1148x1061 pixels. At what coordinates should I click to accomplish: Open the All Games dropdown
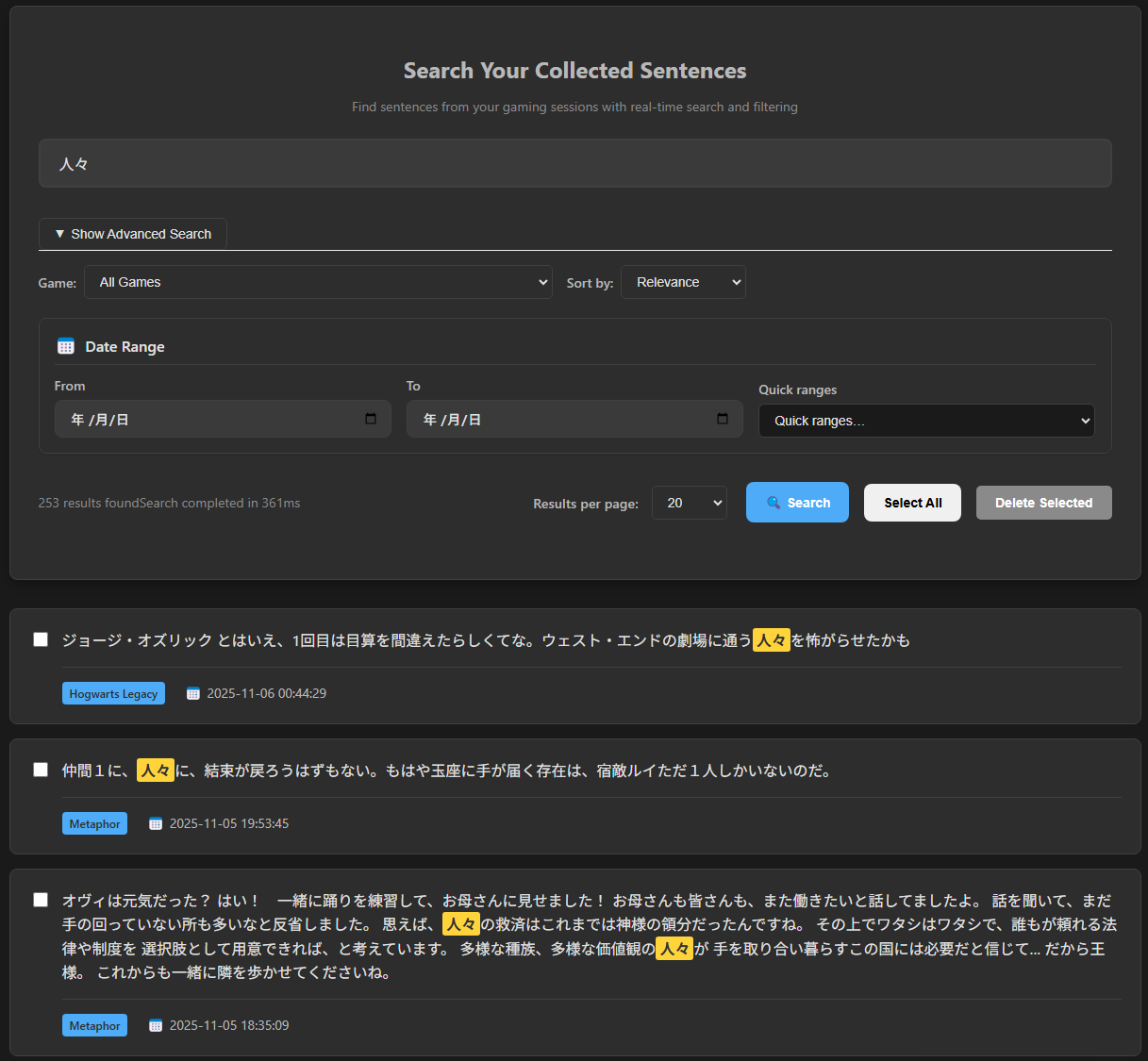318,282
